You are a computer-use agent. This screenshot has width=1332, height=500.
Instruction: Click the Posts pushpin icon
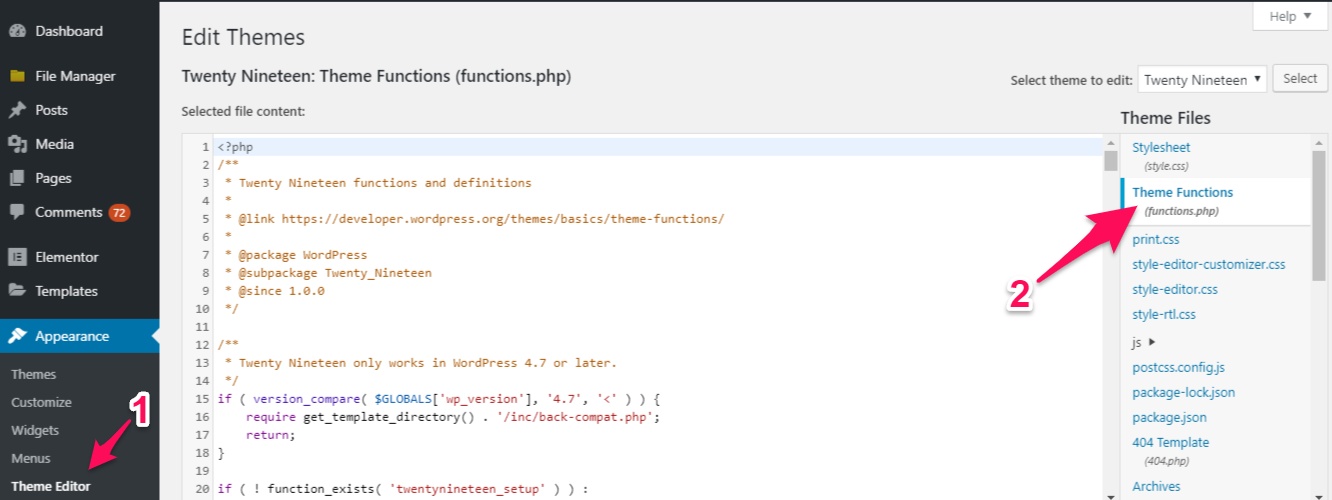(17, 110)
